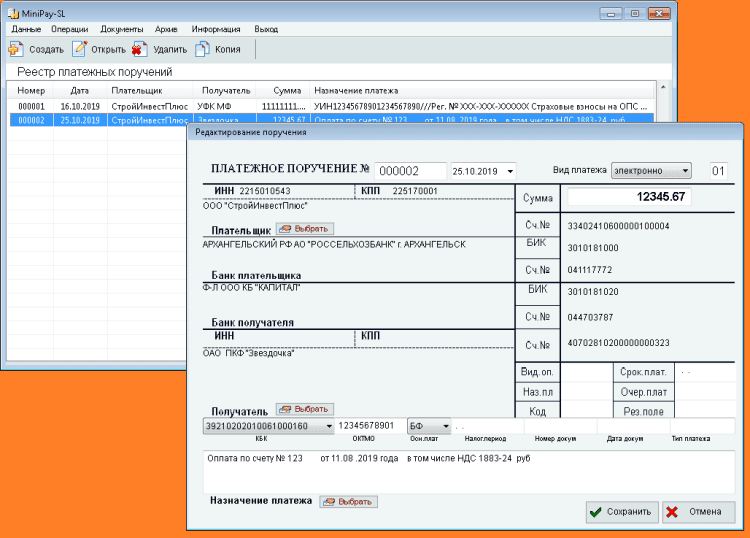
Task: Save the payment order with Сохранить
Action: click(621, 511)
